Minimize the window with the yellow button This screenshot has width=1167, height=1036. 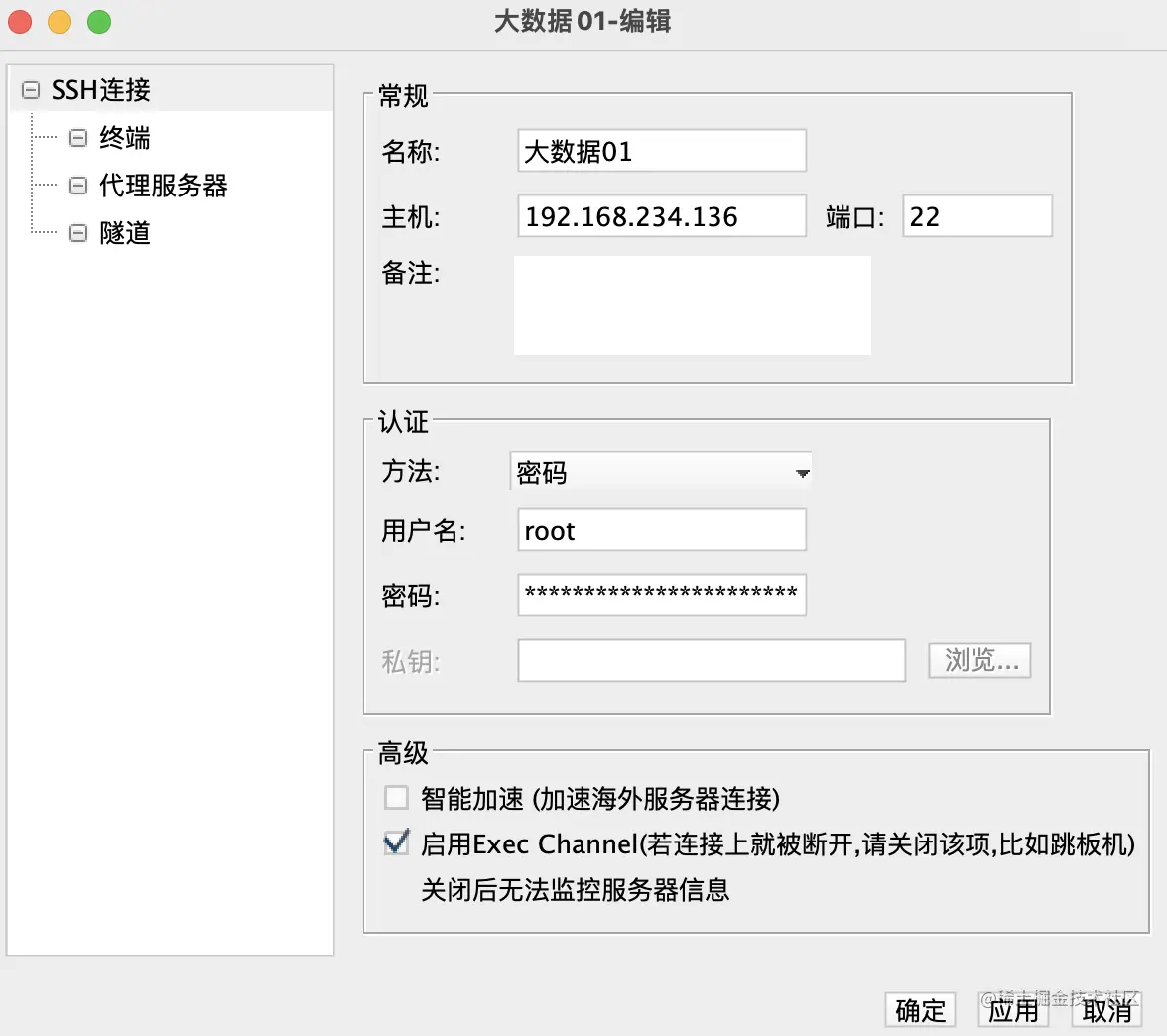[60, 22]
